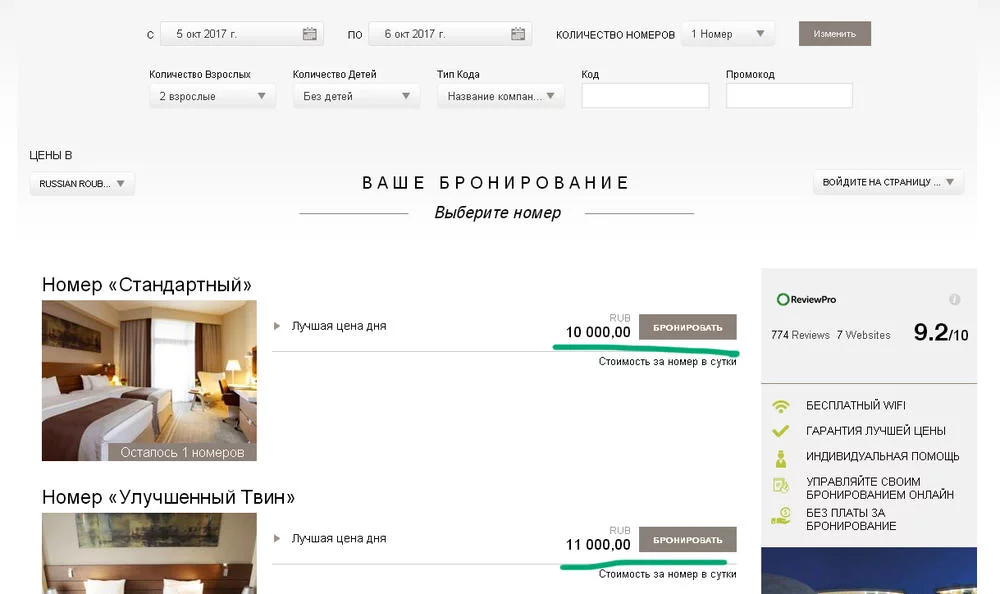Open the children count dropdown
This screenshot has height=594, width=1000.
pos(357,96)
